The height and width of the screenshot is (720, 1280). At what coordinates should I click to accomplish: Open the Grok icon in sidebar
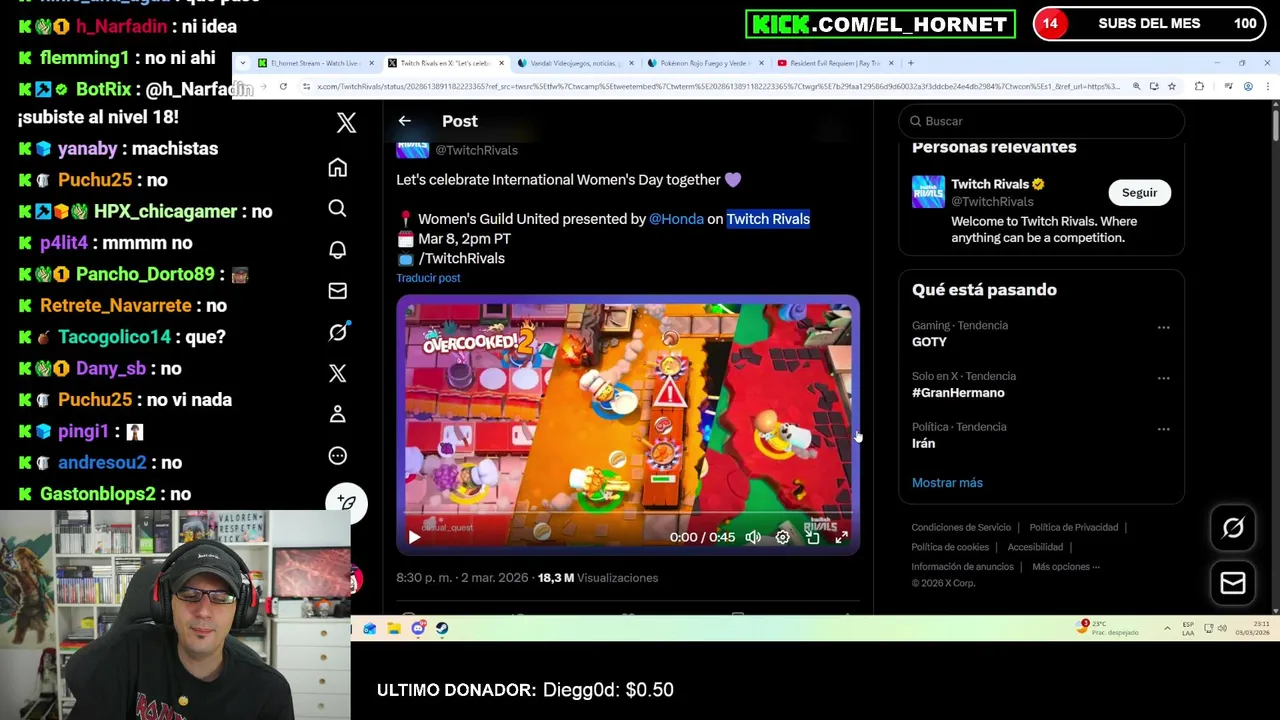338,332
